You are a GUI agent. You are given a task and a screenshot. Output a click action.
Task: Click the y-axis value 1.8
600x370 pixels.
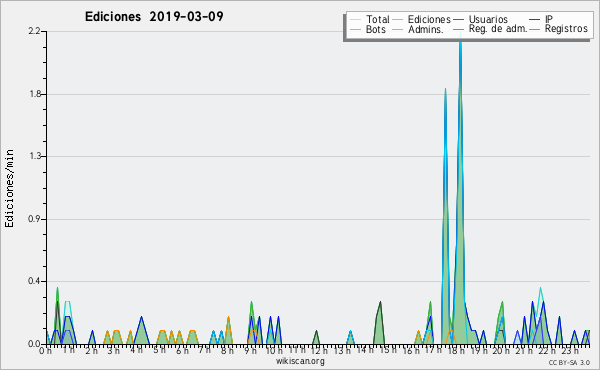pyautogui.click(x=34, y=94)
